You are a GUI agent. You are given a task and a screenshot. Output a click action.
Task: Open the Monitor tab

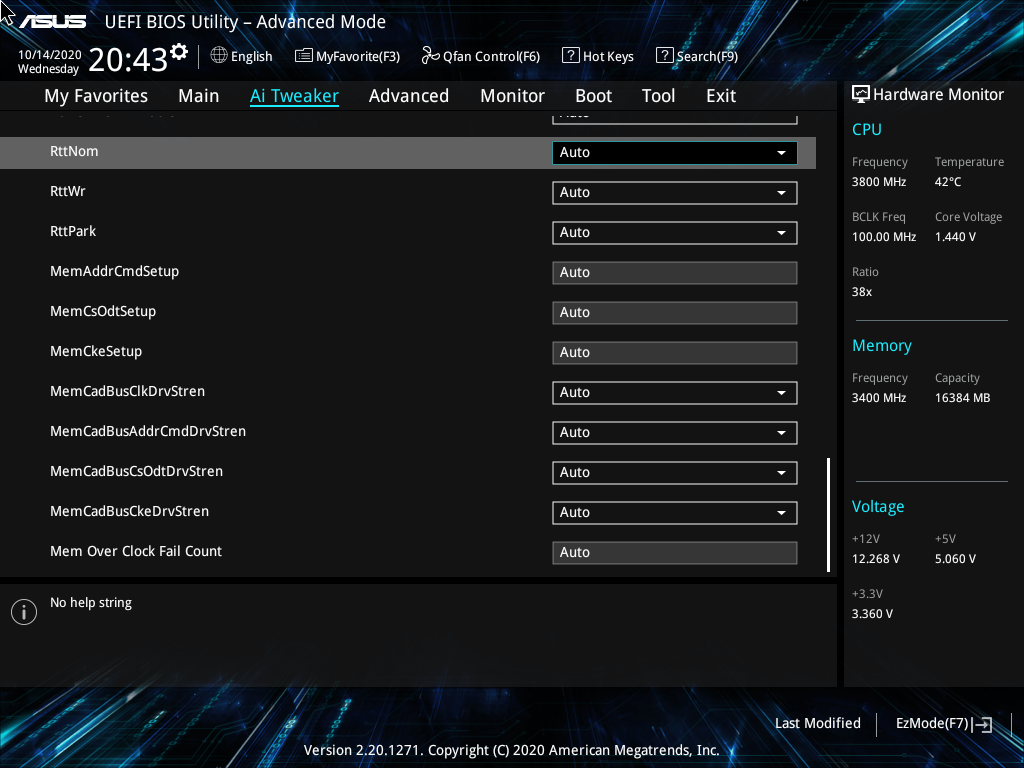coord(513,96)
